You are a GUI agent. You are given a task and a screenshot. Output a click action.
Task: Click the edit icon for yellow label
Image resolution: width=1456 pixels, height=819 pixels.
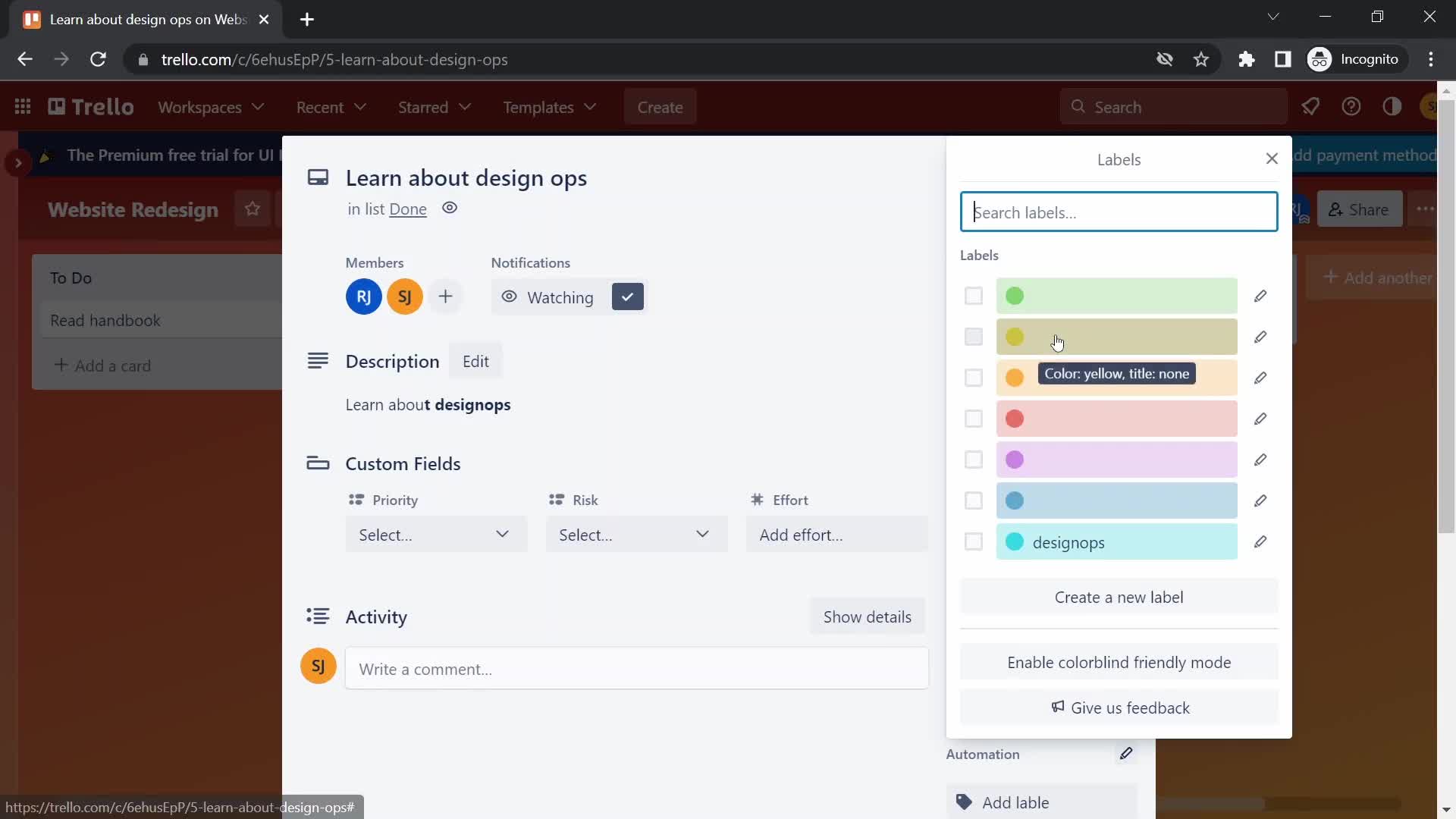pos(1260,337)
